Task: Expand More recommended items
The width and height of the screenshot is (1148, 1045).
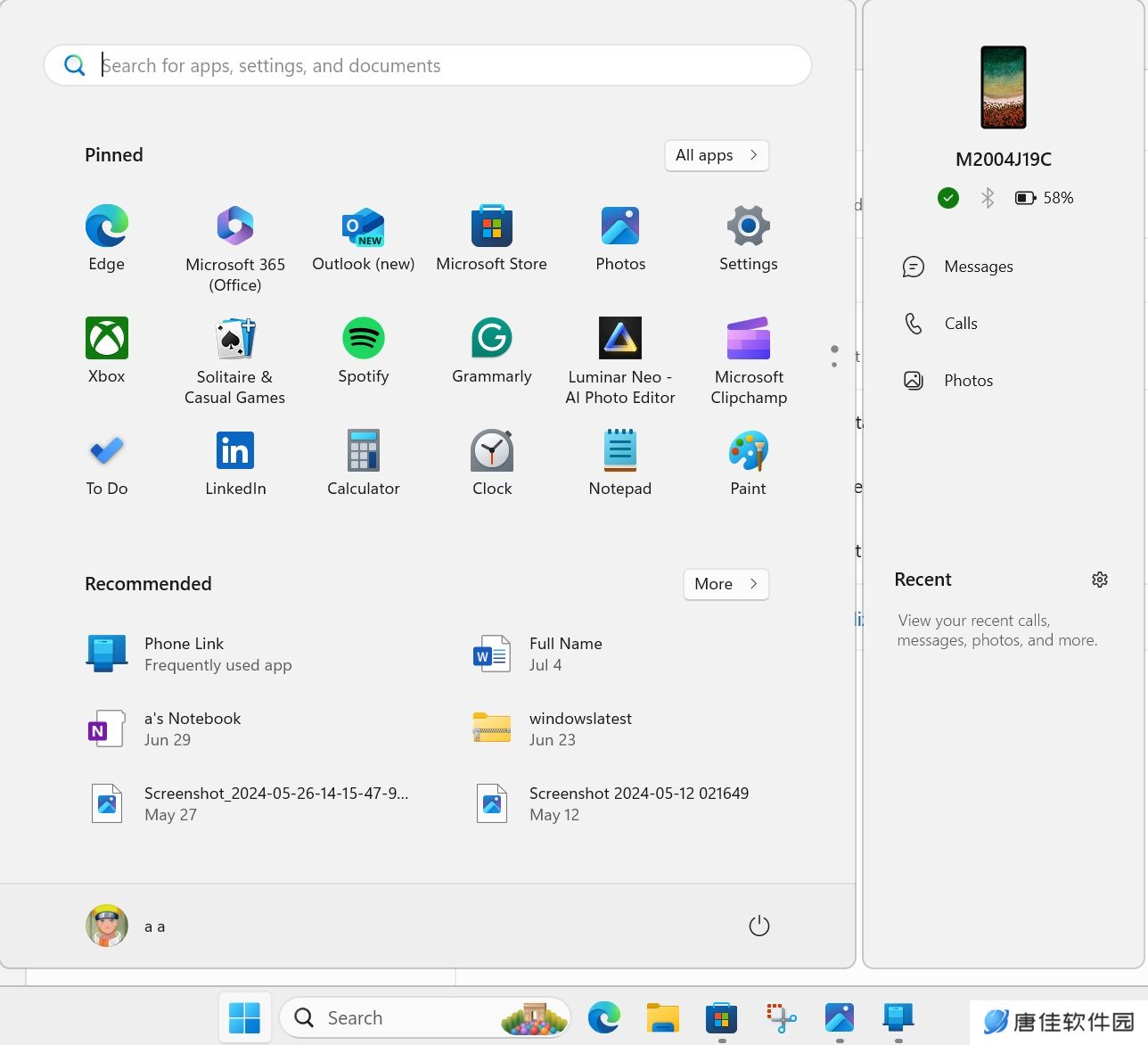Action: point(726,584)
